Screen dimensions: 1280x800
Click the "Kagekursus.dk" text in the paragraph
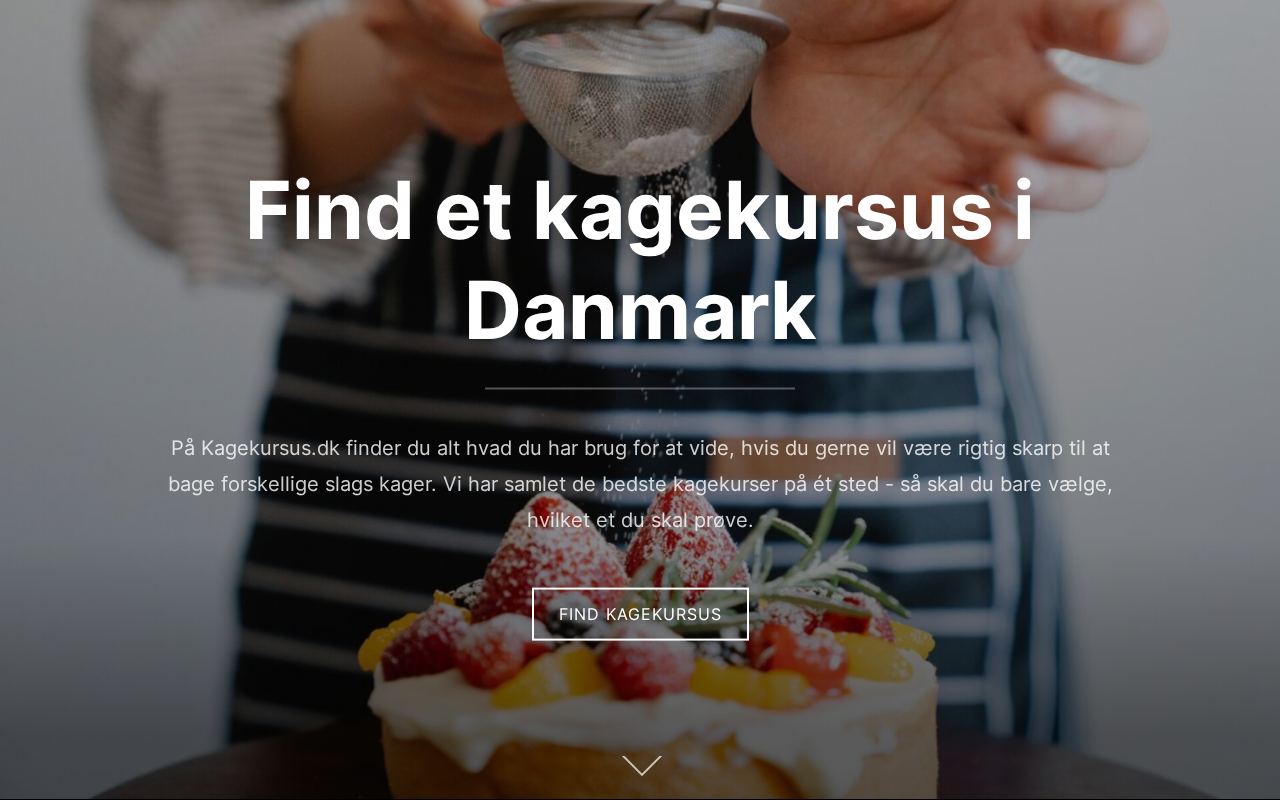[x=271, y=448]
